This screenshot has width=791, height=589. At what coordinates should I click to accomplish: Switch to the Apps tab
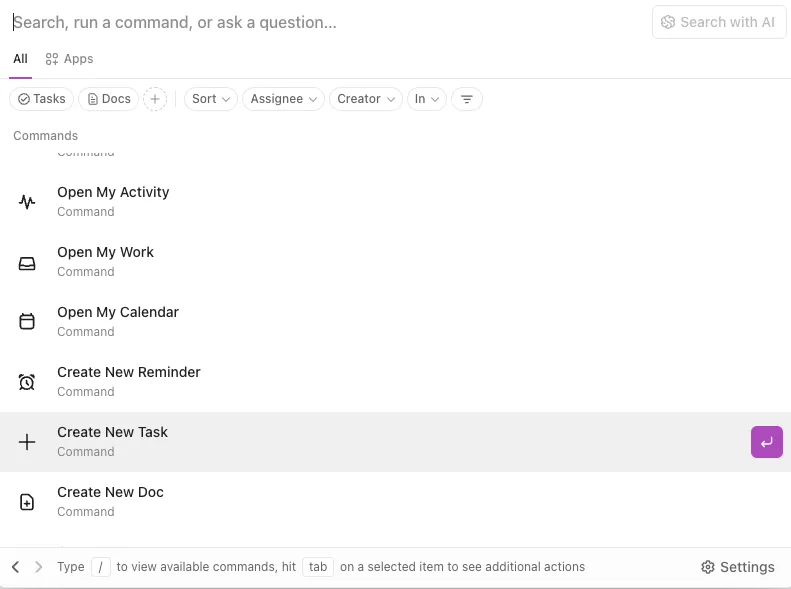tap(69, 59)
